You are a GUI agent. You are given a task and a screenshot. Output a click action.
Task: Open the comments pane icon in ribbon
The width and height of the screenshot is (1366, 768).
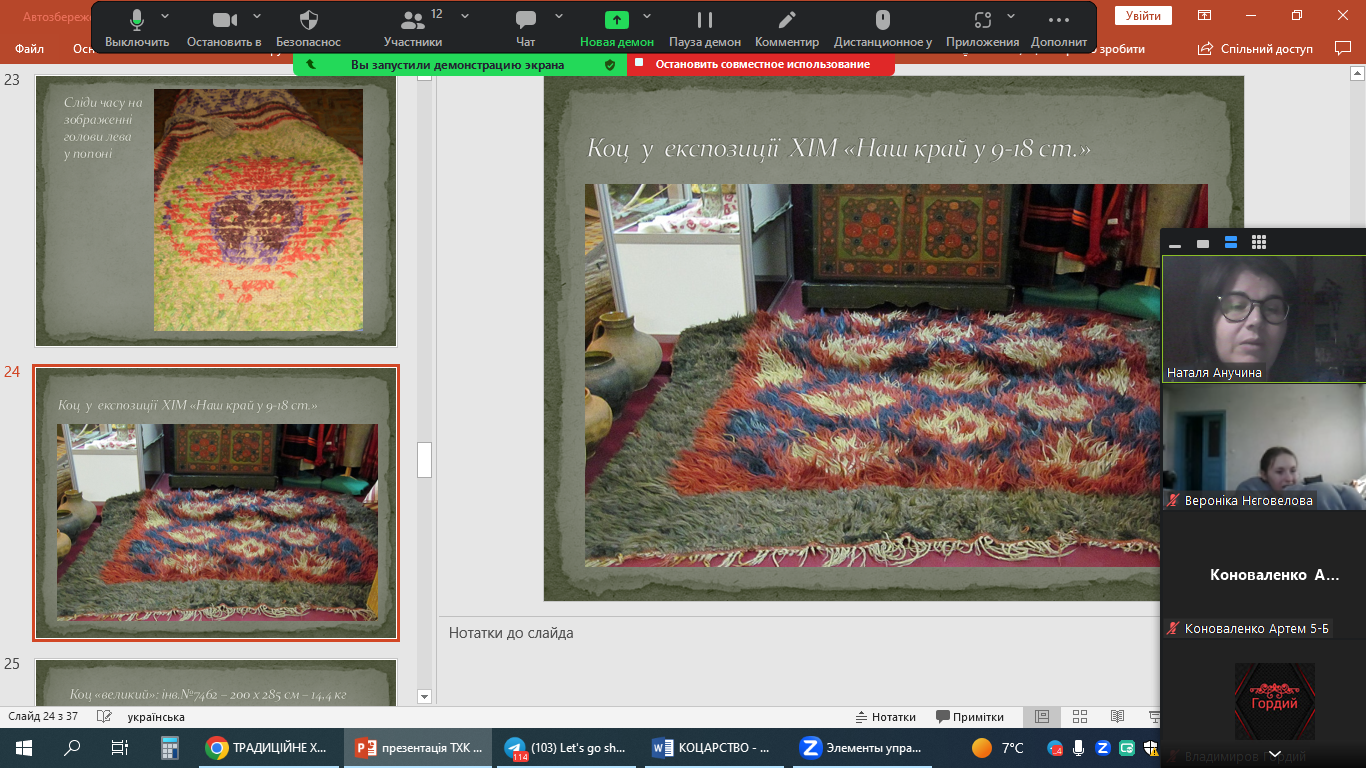tap(1343, 48)
